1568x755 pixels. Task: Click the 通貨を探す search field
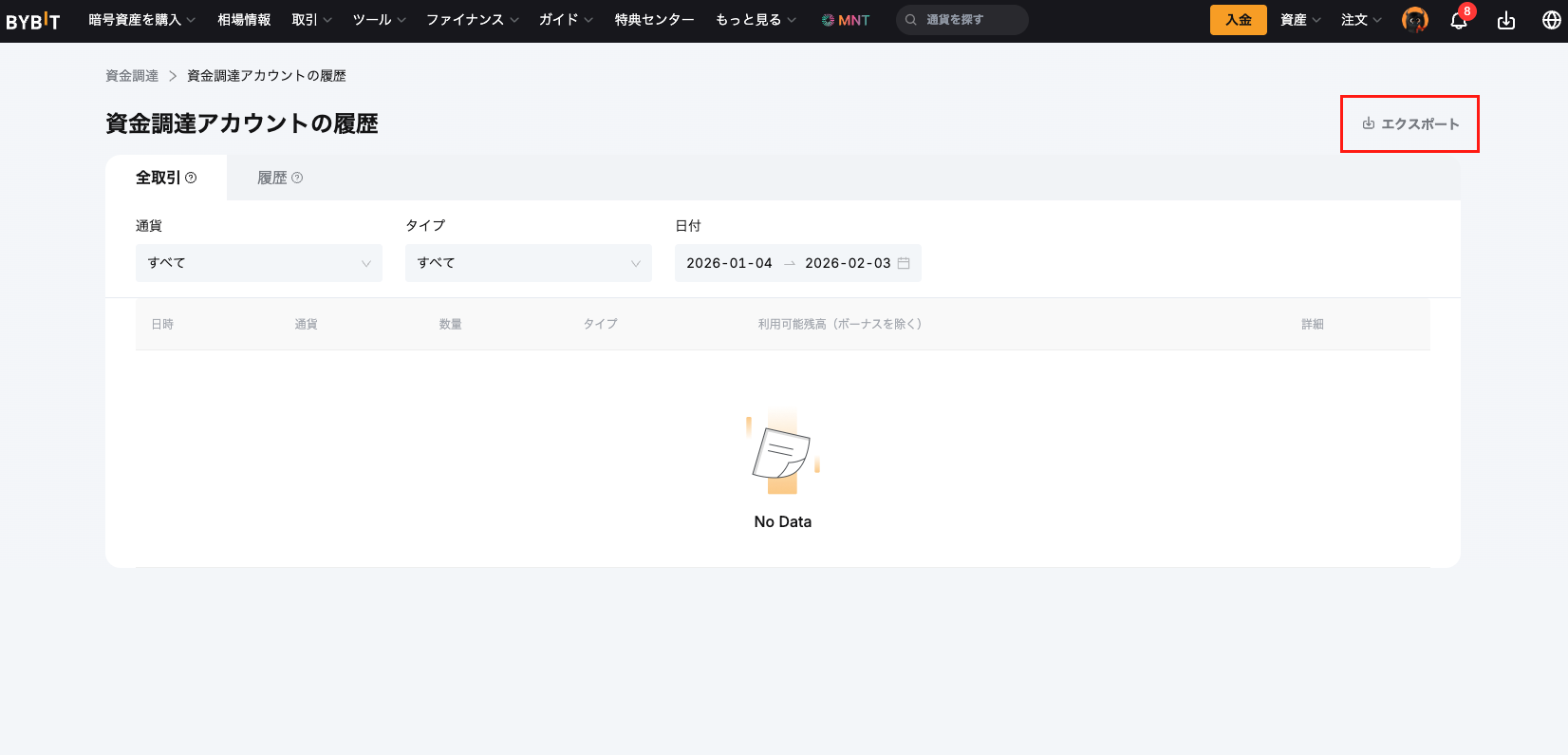[x=962, y=20]
